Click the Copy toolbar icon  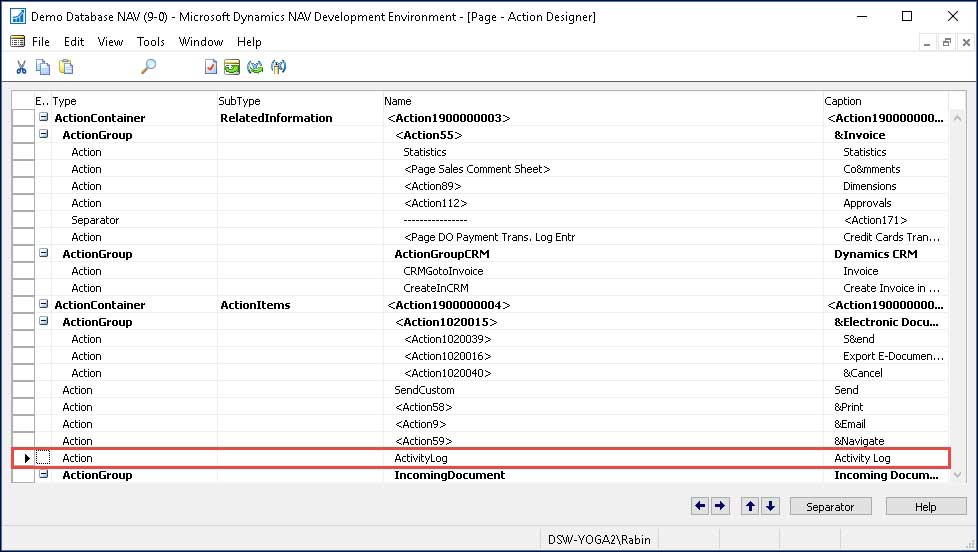coord(43,67)
